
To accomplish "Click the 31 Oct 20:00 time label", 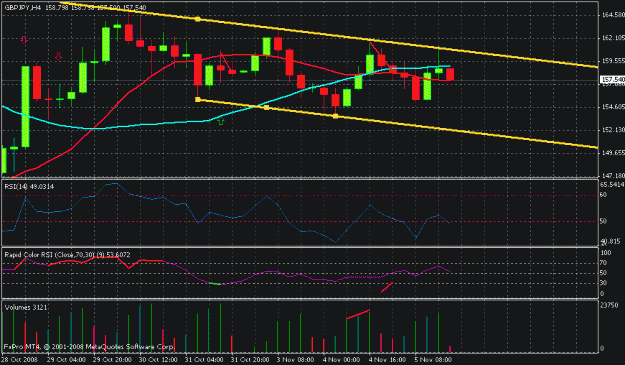I will pyautogui.click(x=250, y=359).
